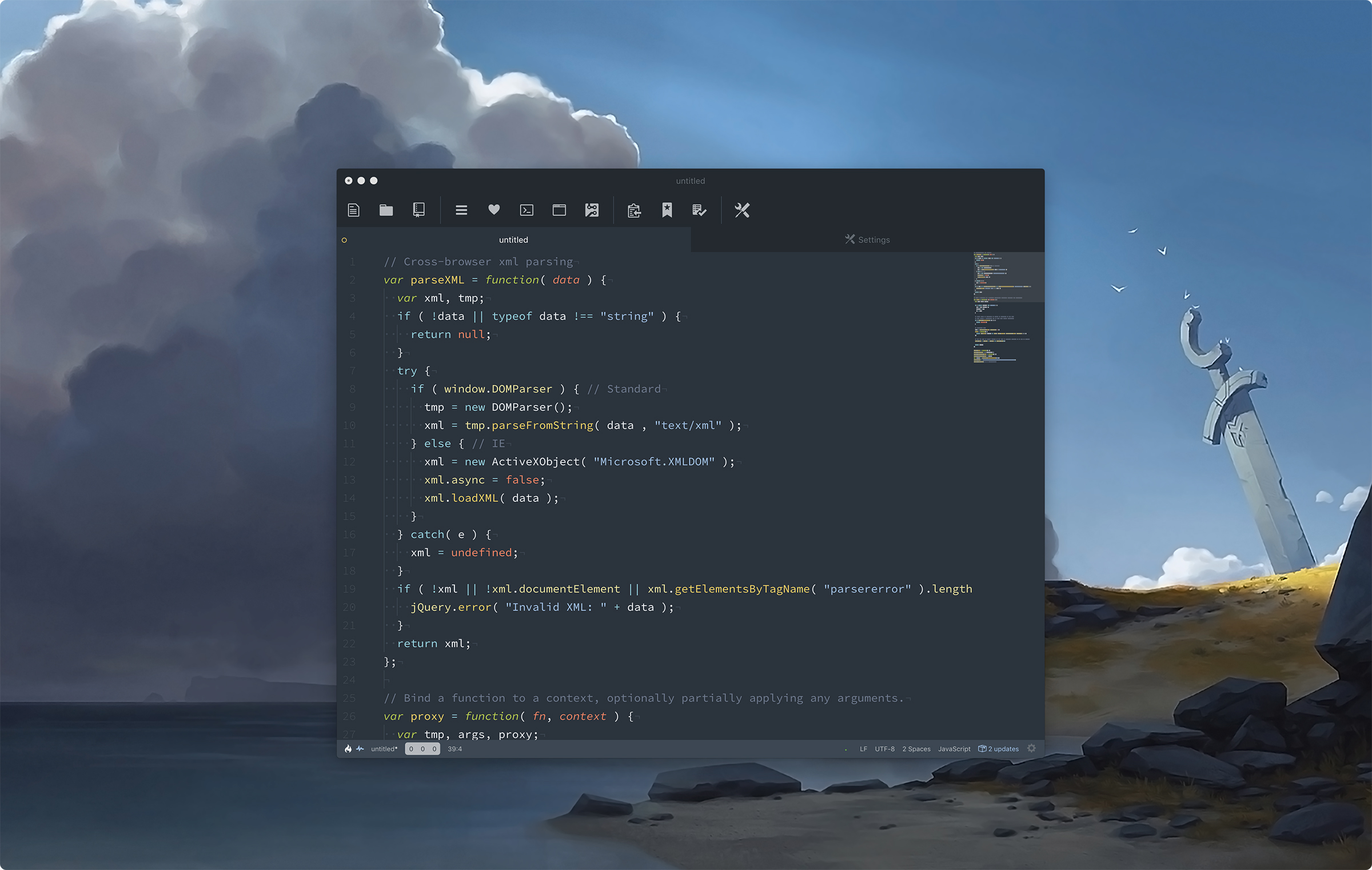Click the hamburger lines toolbar icon

coord(461,210)
